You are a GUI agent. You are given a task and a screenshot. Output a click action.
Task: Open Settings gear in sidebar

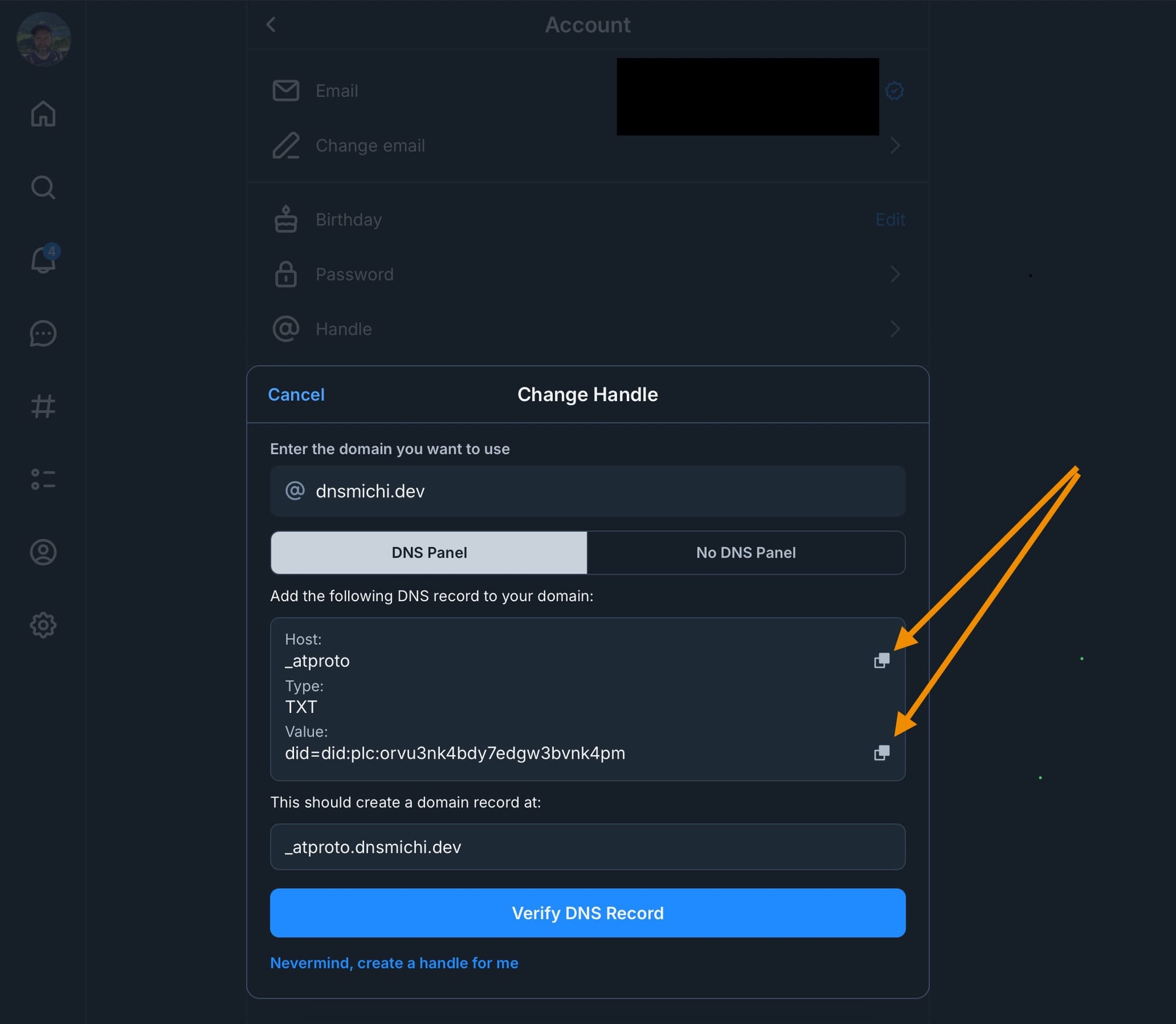43,625
